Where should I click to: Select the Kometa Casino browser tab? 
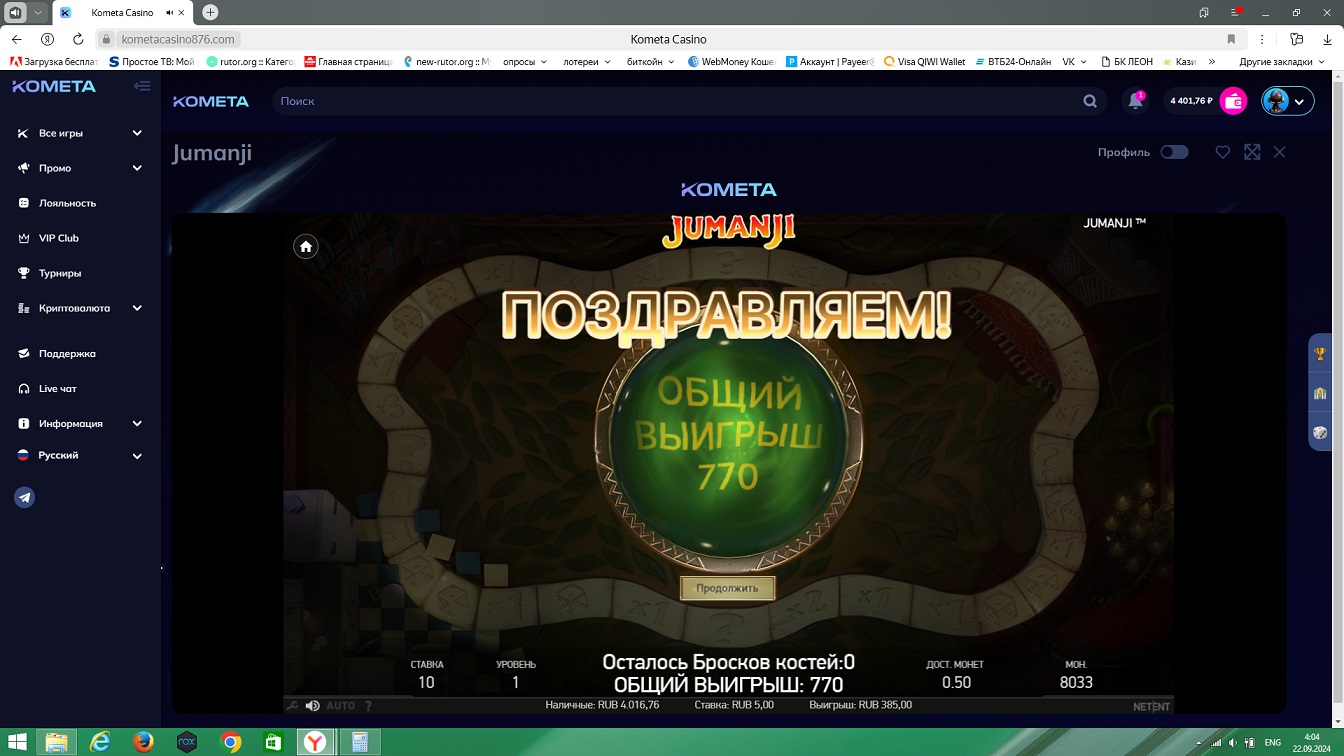coord(122,13)
